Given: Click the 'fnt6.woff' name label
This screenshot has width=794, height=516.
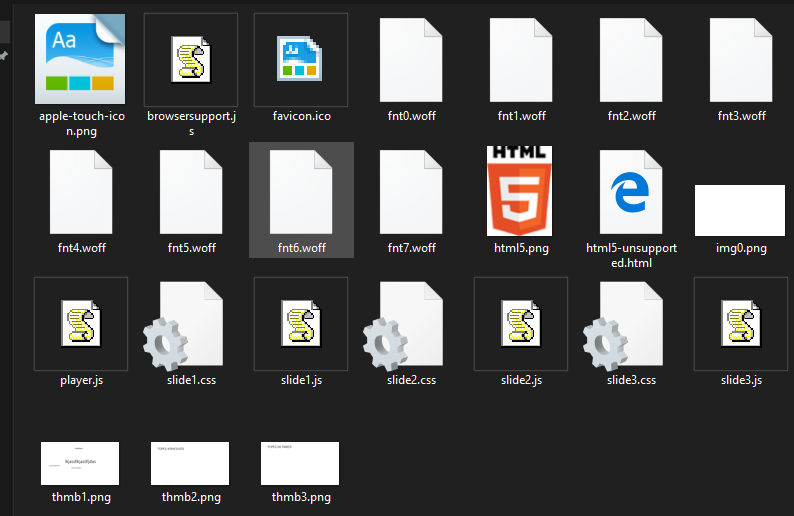Looking at the screenshot, I should pyautogui.click(x=301, y=248).
